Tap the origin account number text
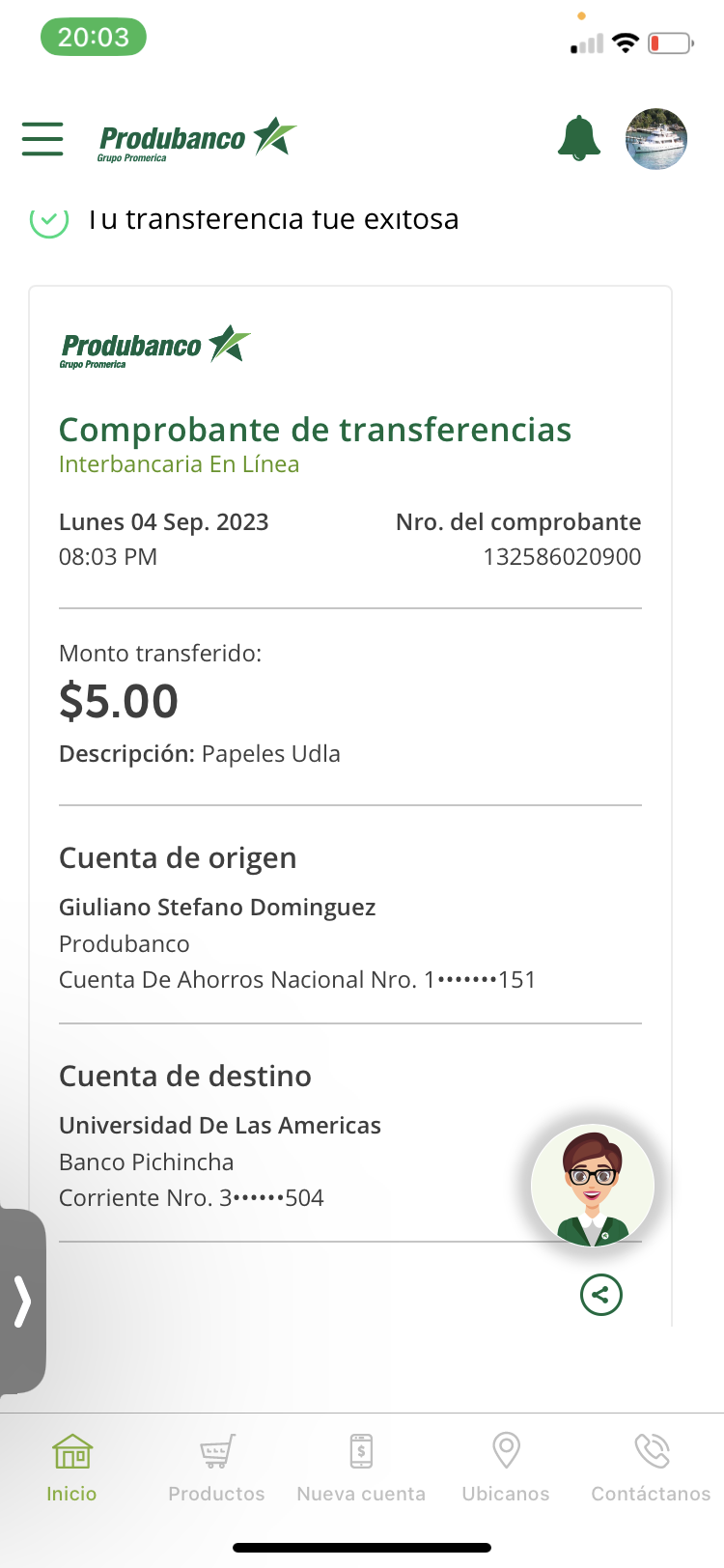 (x=297, y=980)
